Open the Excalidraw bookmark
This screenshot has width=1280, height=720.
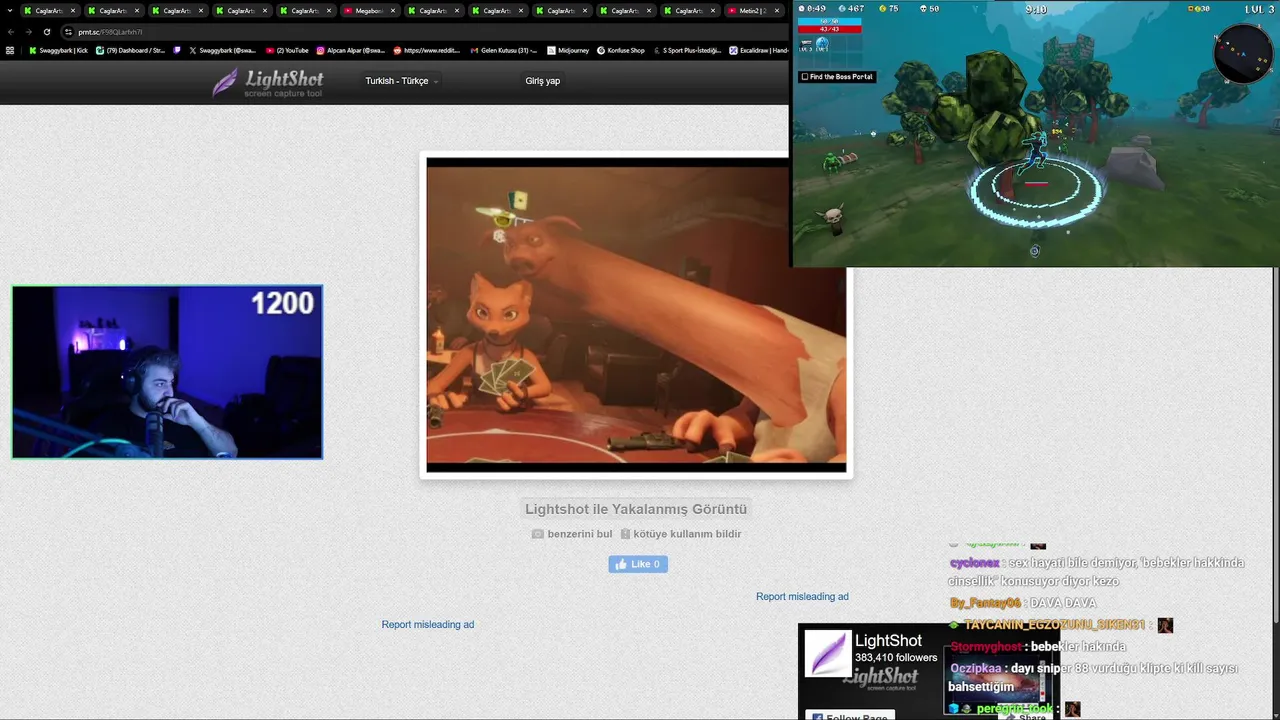[758, 50]
